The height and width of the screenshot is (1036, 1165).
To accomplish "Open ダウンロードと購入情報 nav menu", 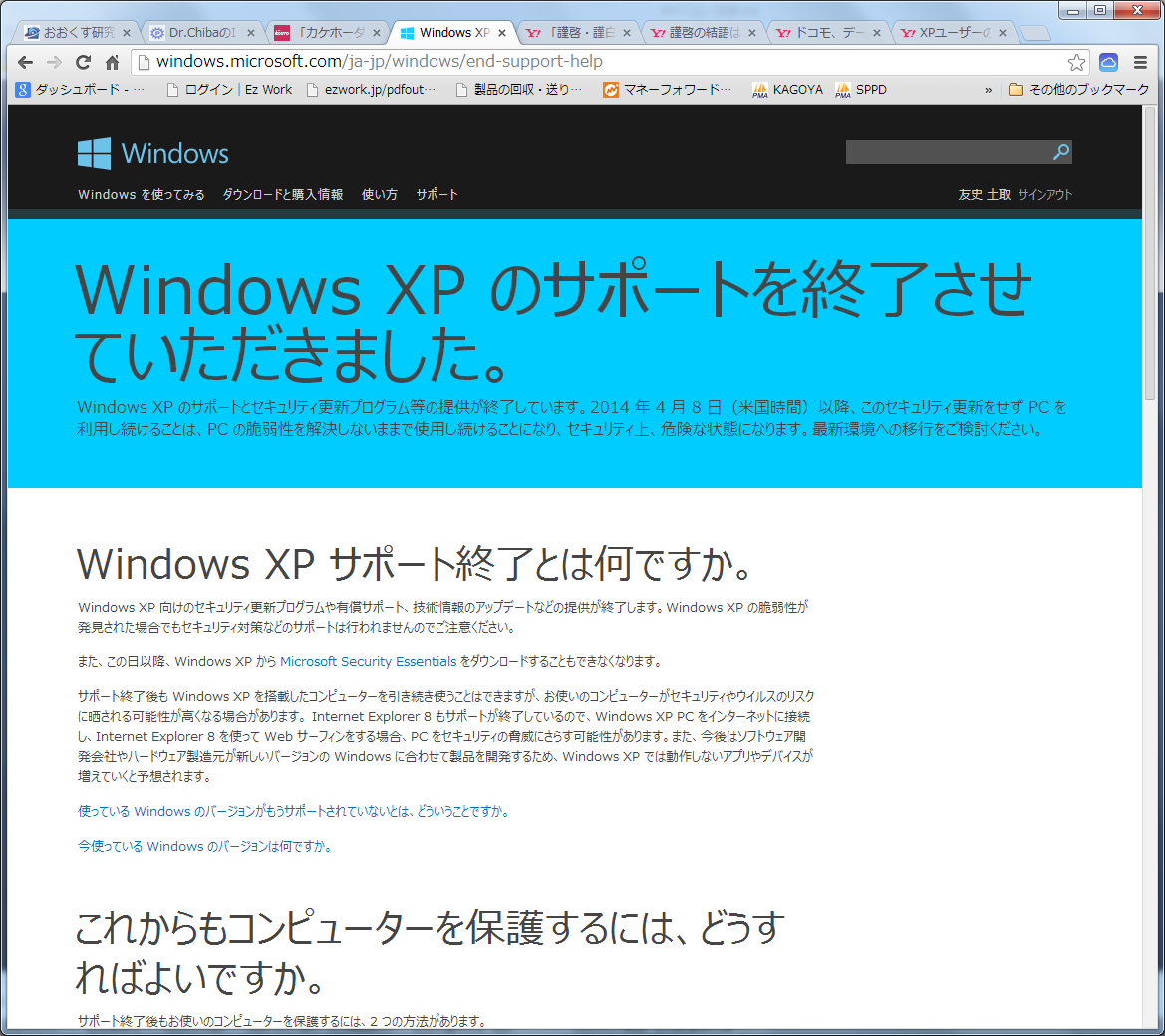I will [x=283, y=195].
